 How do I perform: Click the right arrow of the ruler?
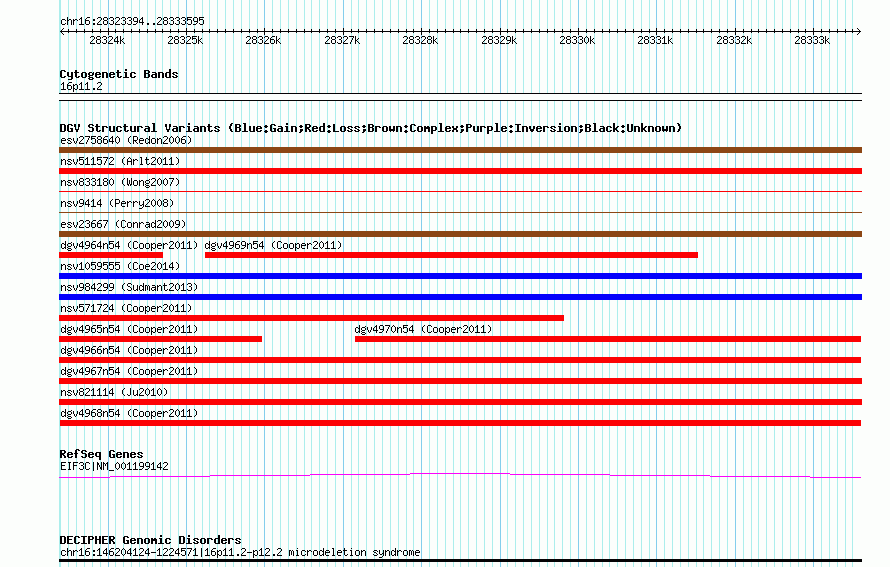tap(859, 31)
